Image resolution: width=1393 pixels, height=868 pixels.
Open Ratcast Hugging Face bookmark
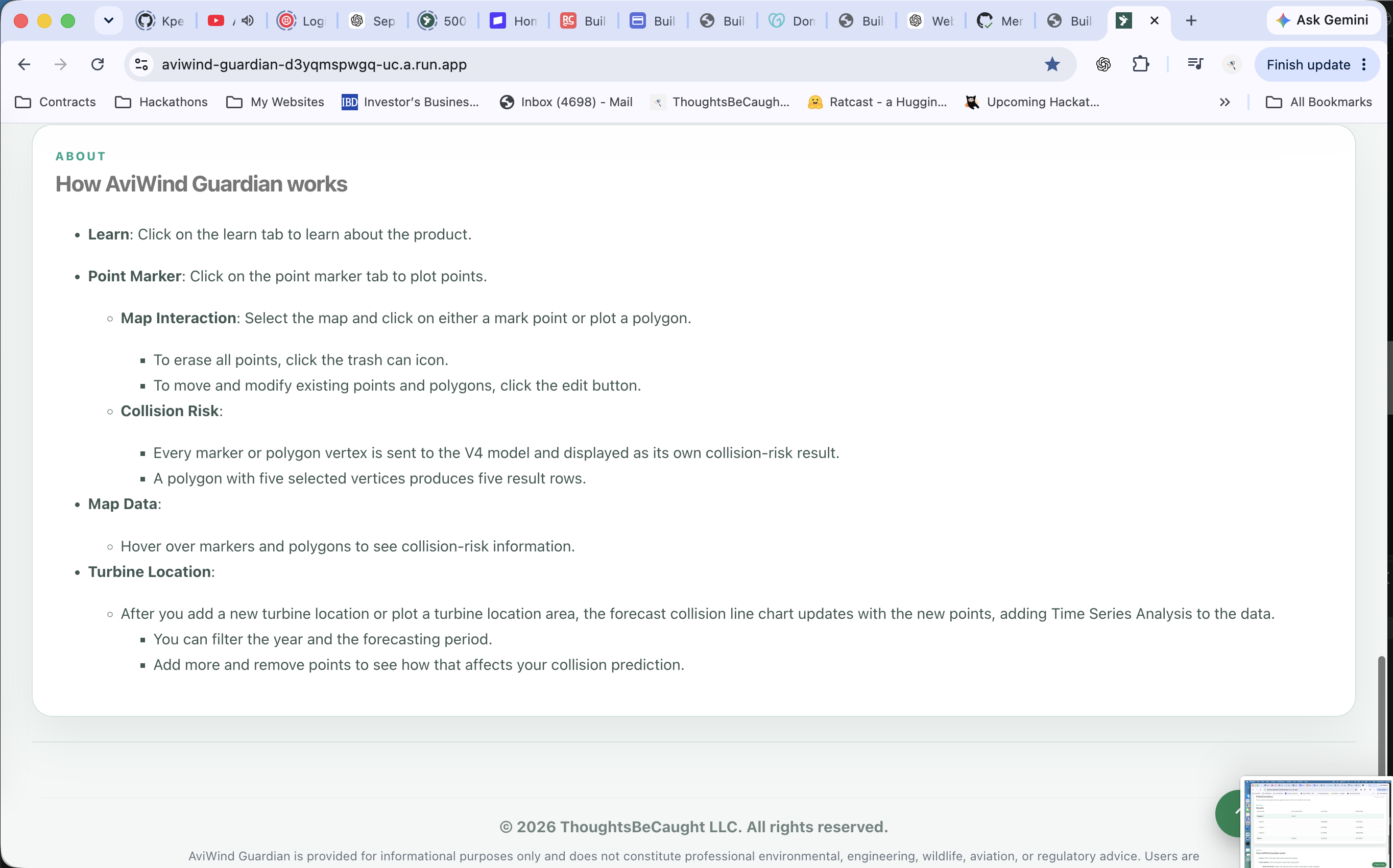click(877, 102)
